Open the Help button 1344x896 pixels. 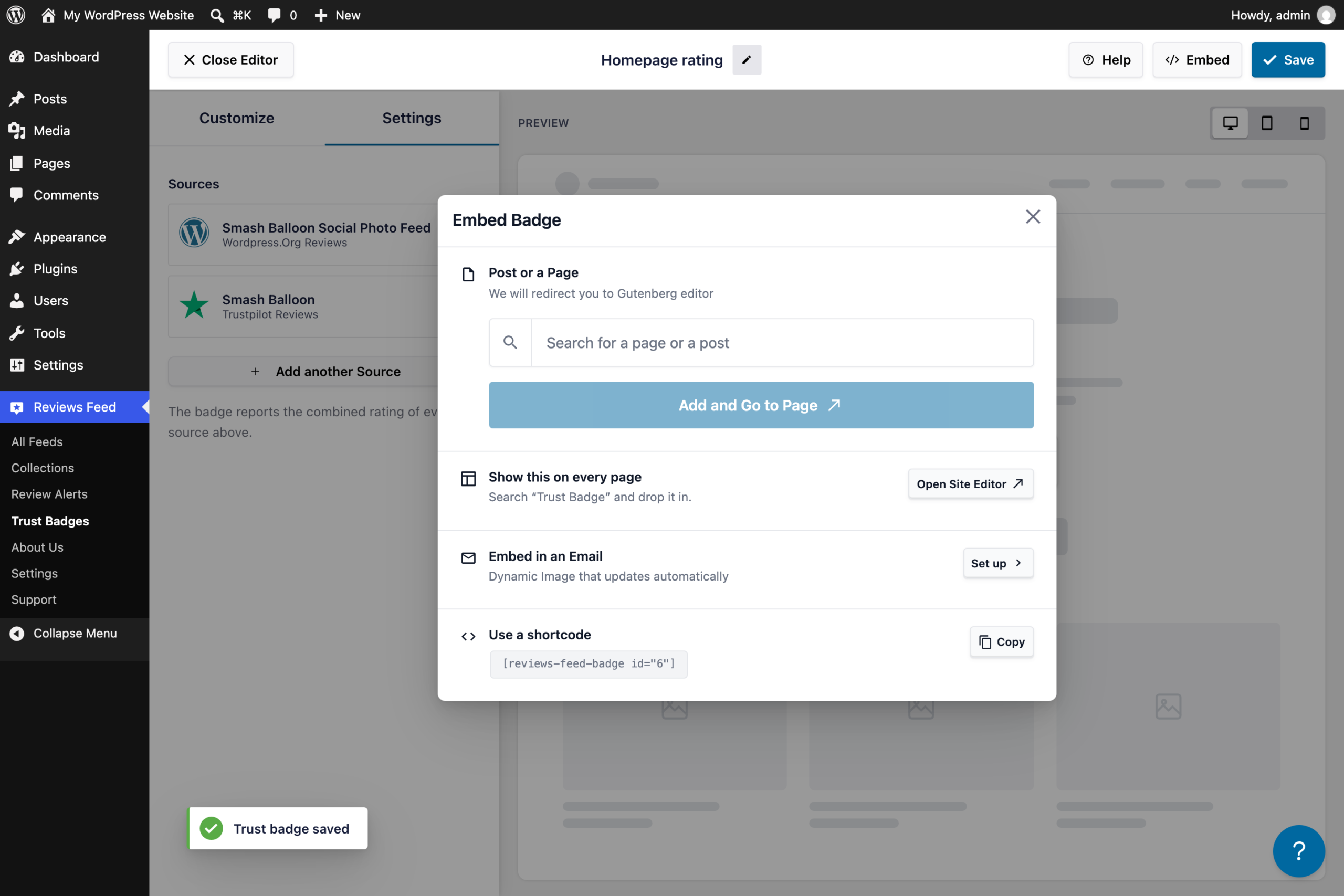[x=1106, y=59]
